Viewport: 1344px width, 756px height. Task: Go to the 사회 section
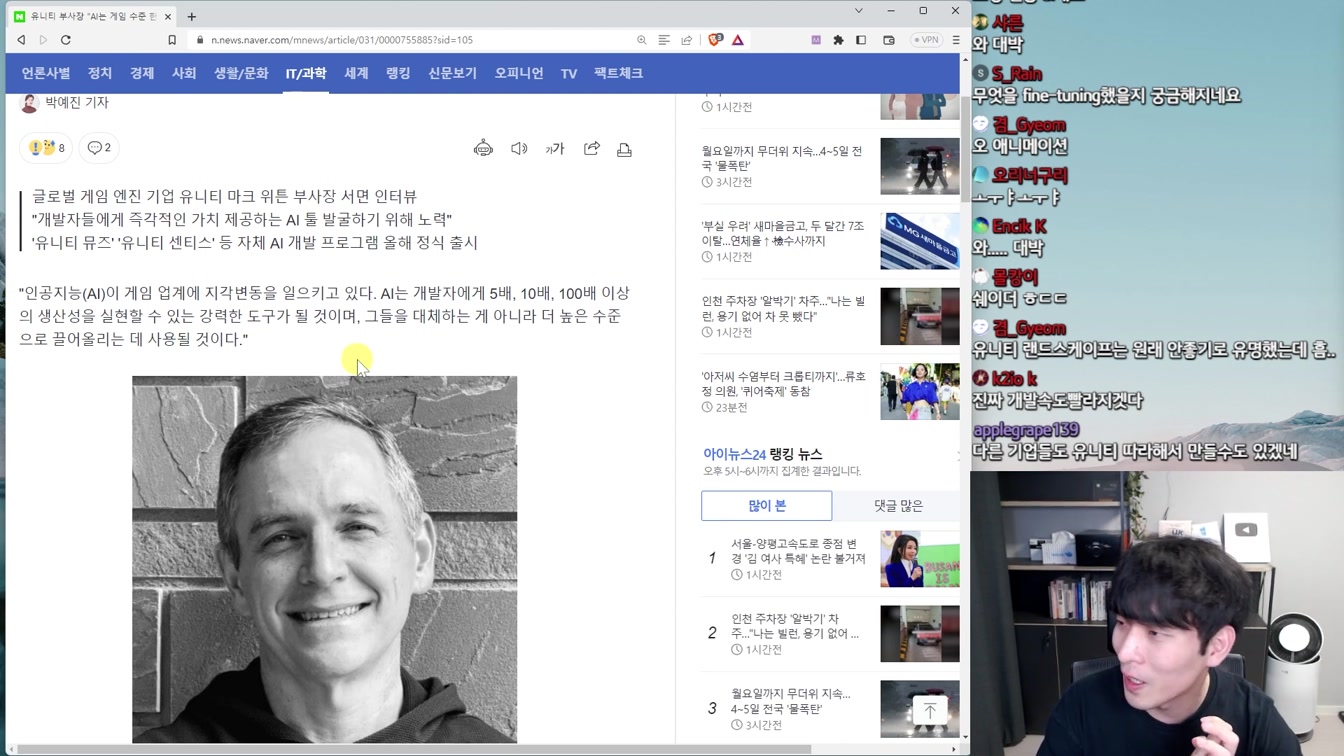click(184, 73)
